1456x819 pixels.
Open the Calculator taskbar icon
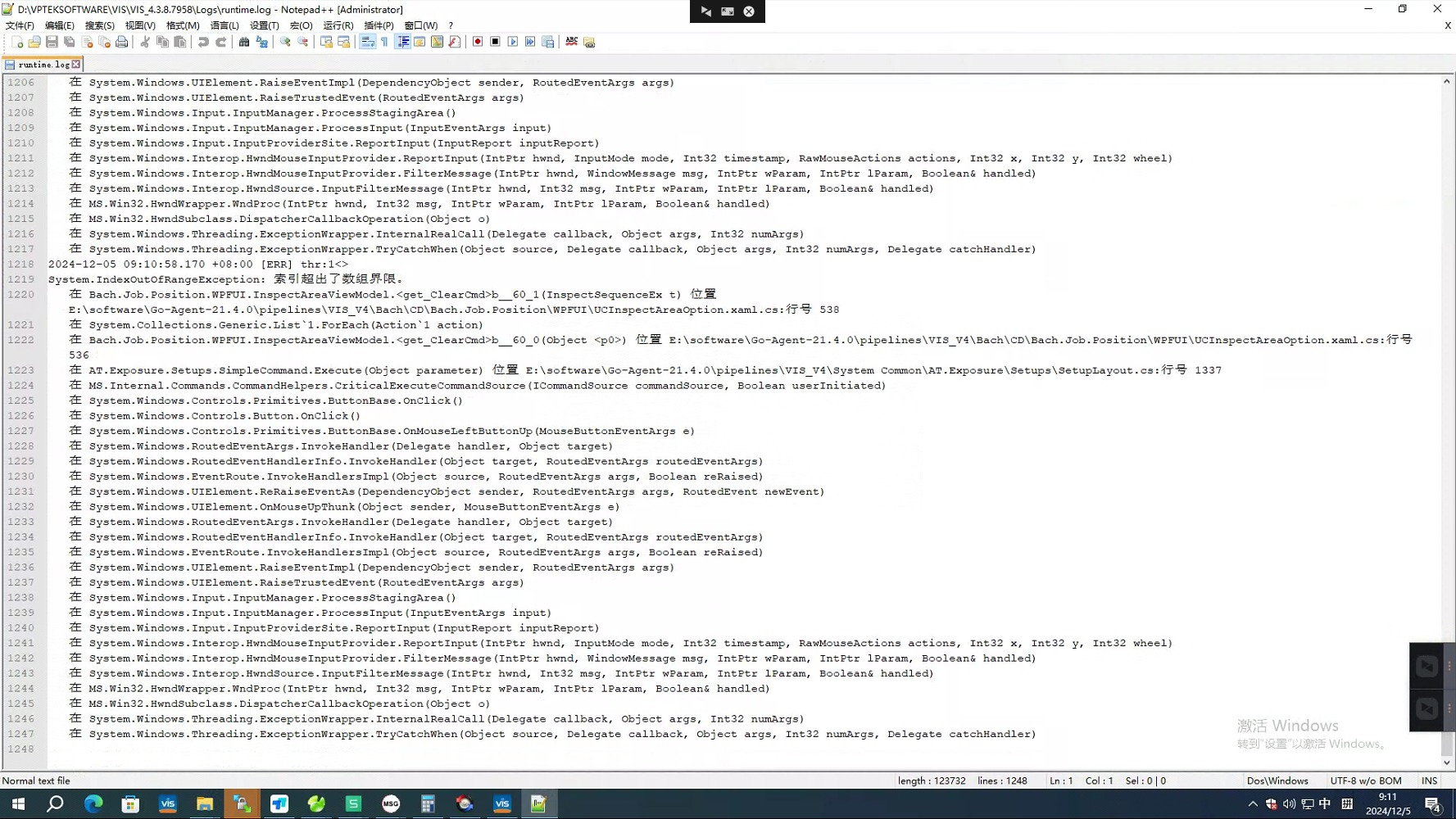click(428, 804)
